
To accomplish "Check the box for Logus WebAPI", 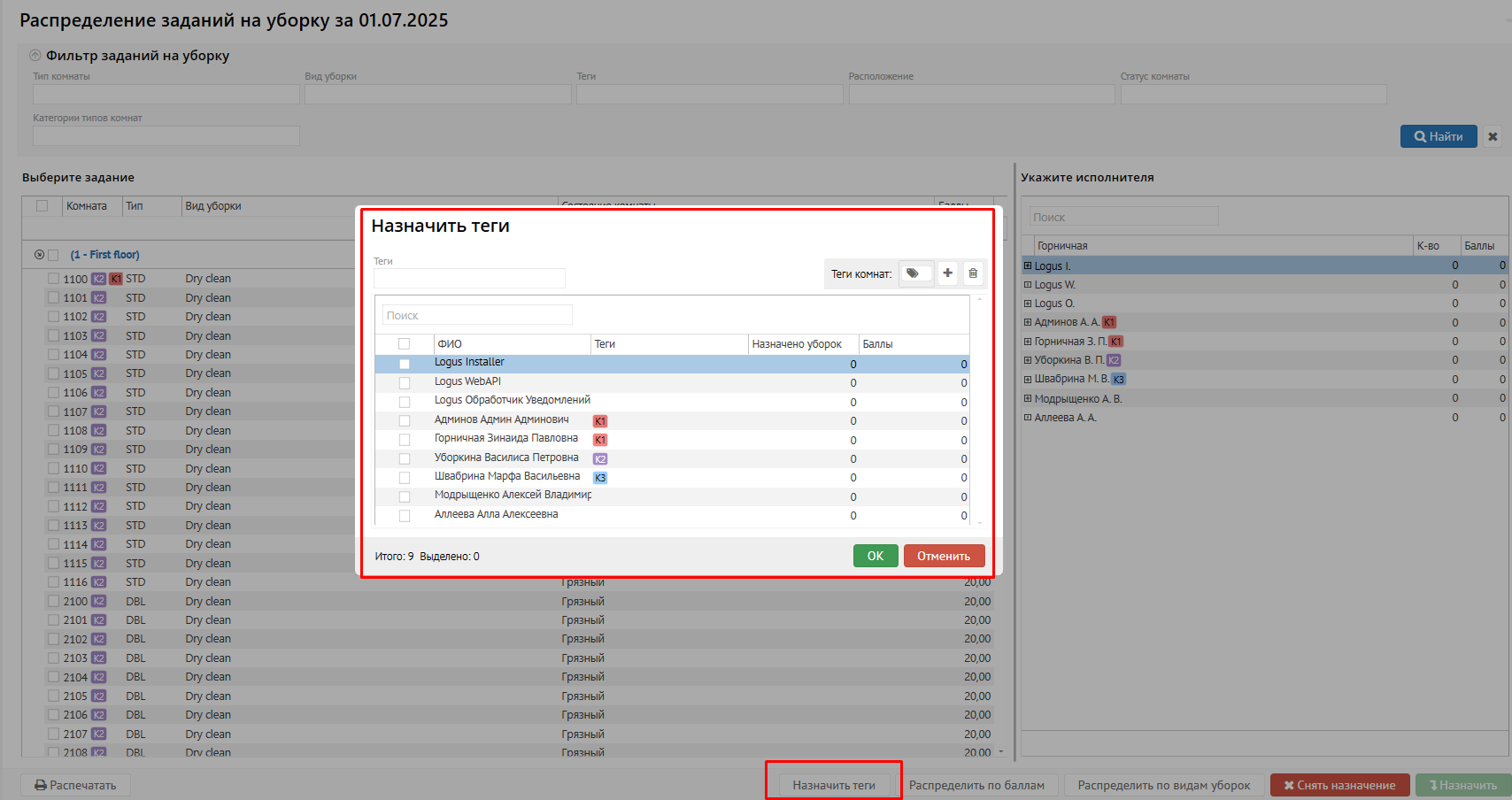I will tap(405, 383).
